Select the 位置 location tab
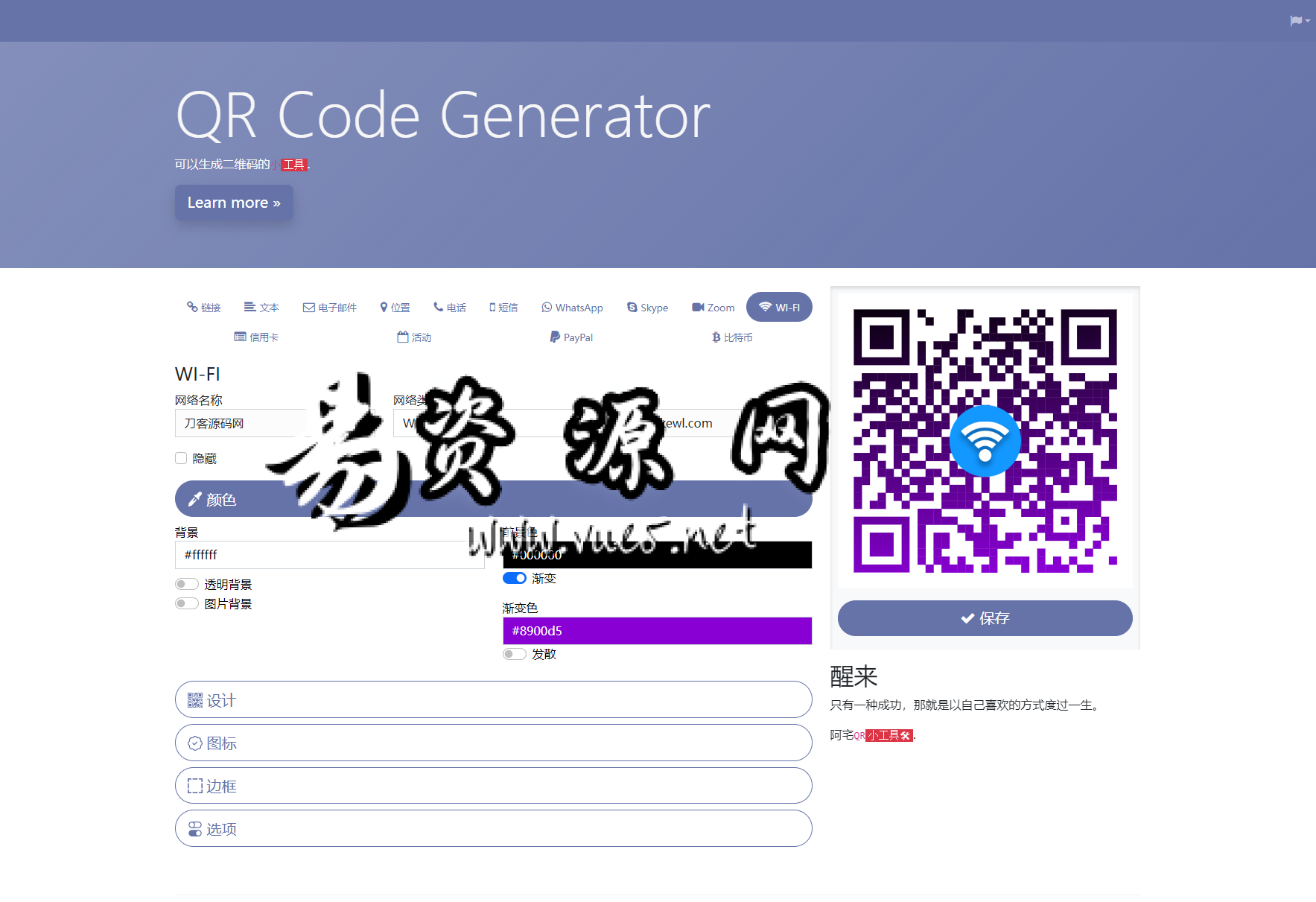 (395, 308)
